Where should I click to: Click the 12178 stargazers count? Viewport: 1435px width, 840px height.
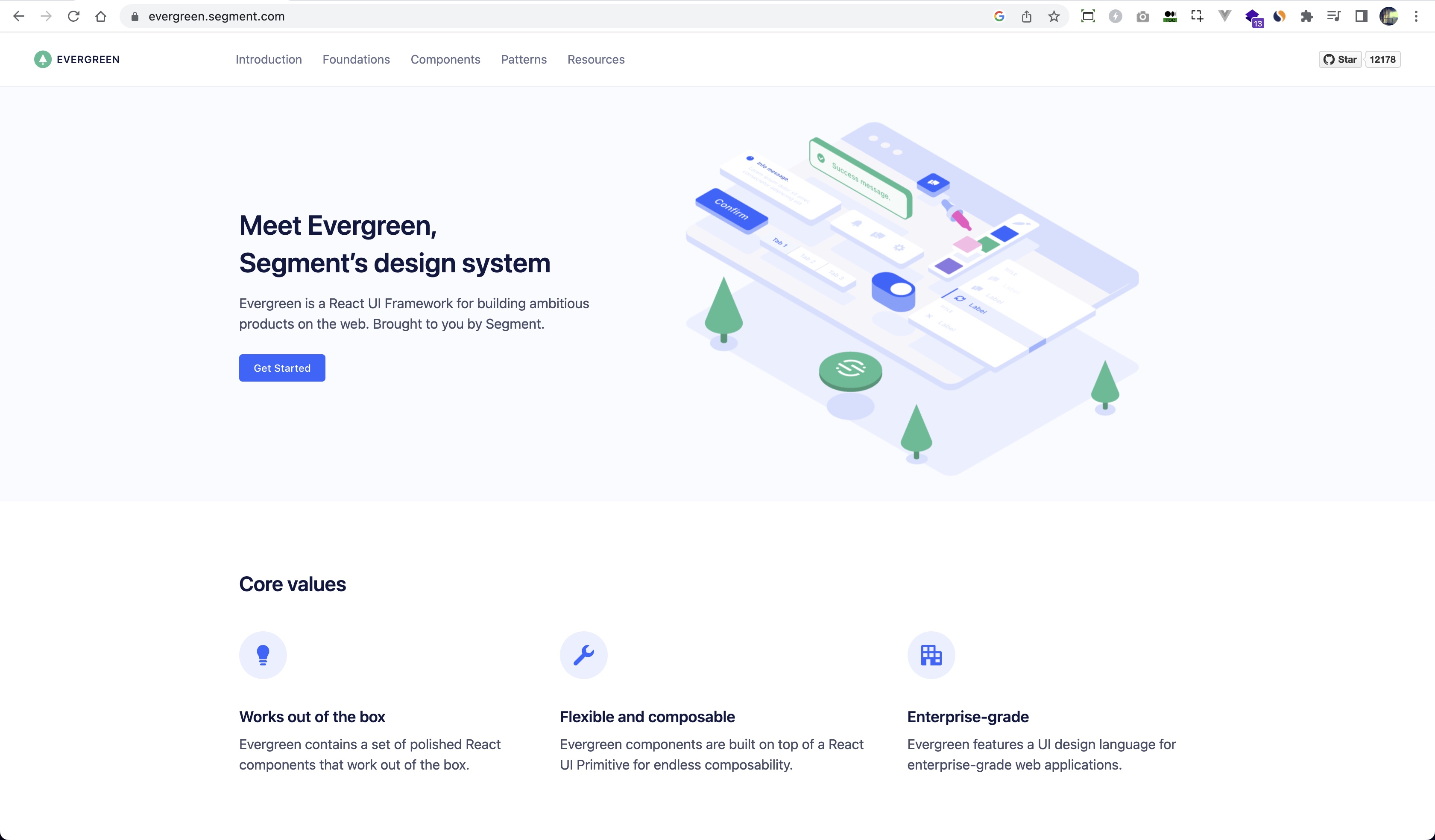(1382, 59)
